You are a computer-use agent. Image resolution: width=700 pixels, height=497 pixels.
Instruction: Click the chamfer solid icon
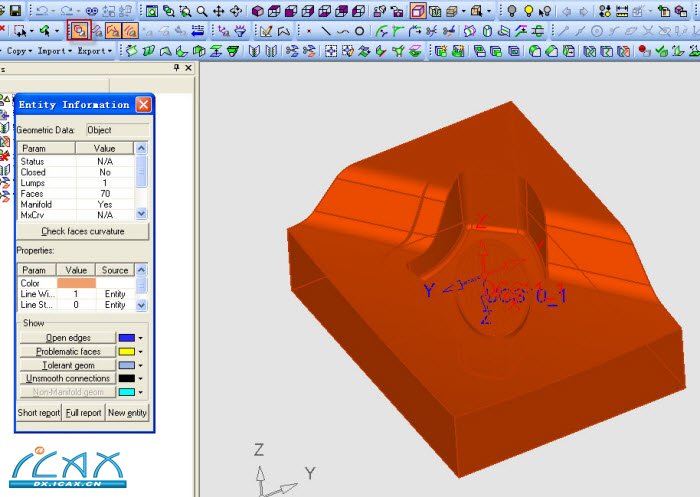pyautogui.click(x=551, y=51)
